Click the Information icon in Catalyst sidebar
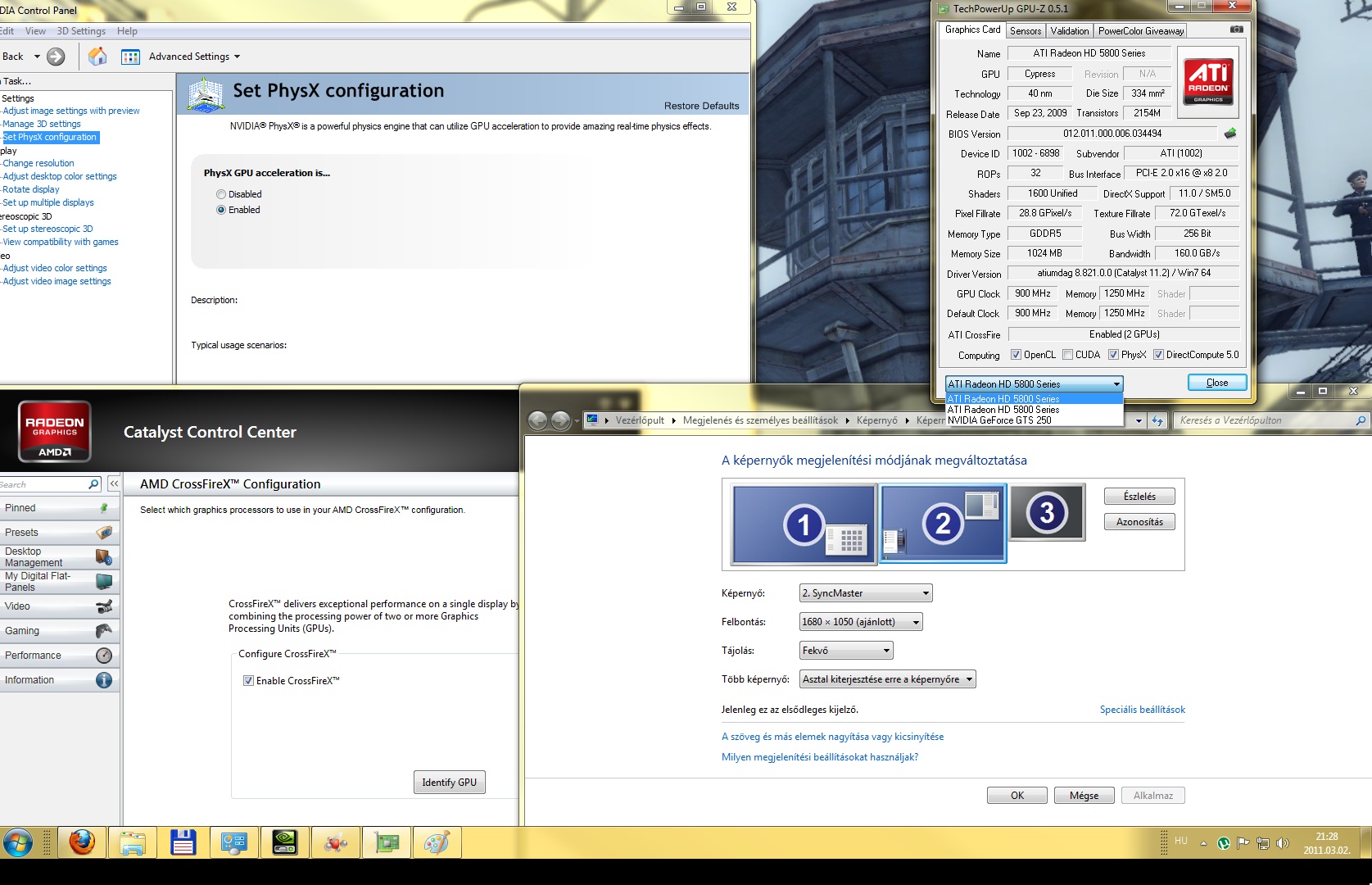This screenshot has width=1372, height=885. click(104, 680)
